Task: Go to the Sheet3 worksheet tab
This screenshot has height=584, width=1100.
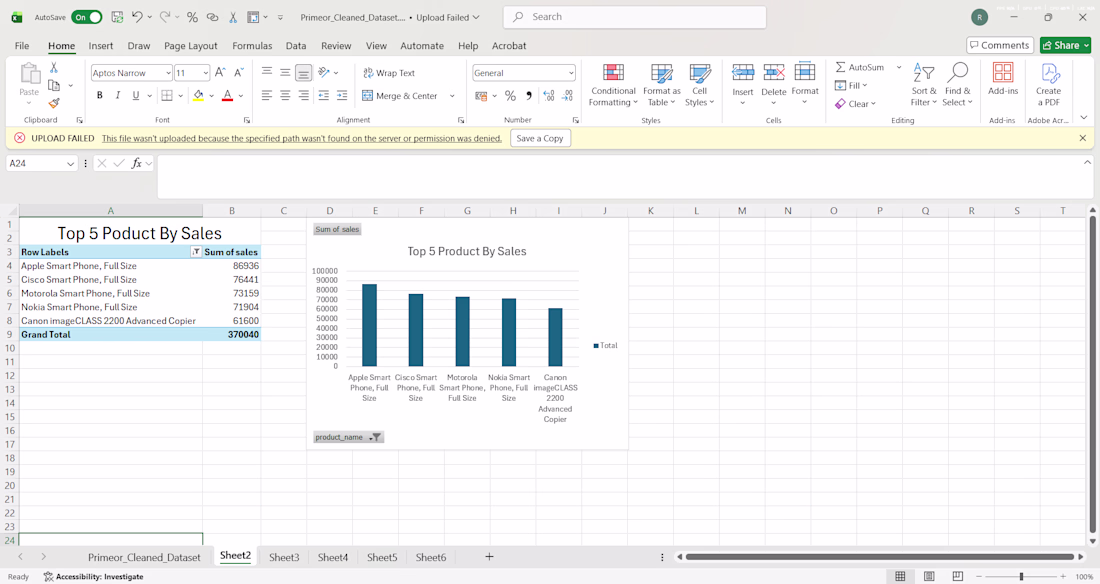Action: pos(284,557)
